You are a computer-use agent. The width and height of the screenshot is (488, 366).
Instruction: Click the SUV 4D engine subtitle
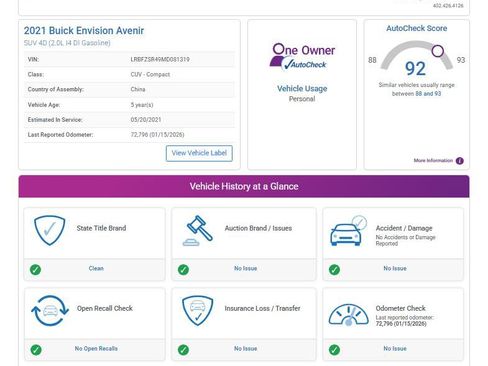click(x=67, y=43)
